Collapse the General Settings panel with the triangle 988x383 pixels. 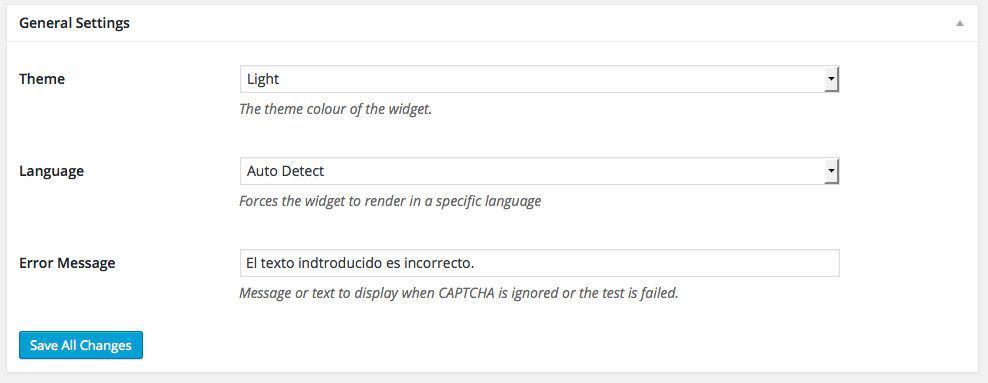click(959, 23)
